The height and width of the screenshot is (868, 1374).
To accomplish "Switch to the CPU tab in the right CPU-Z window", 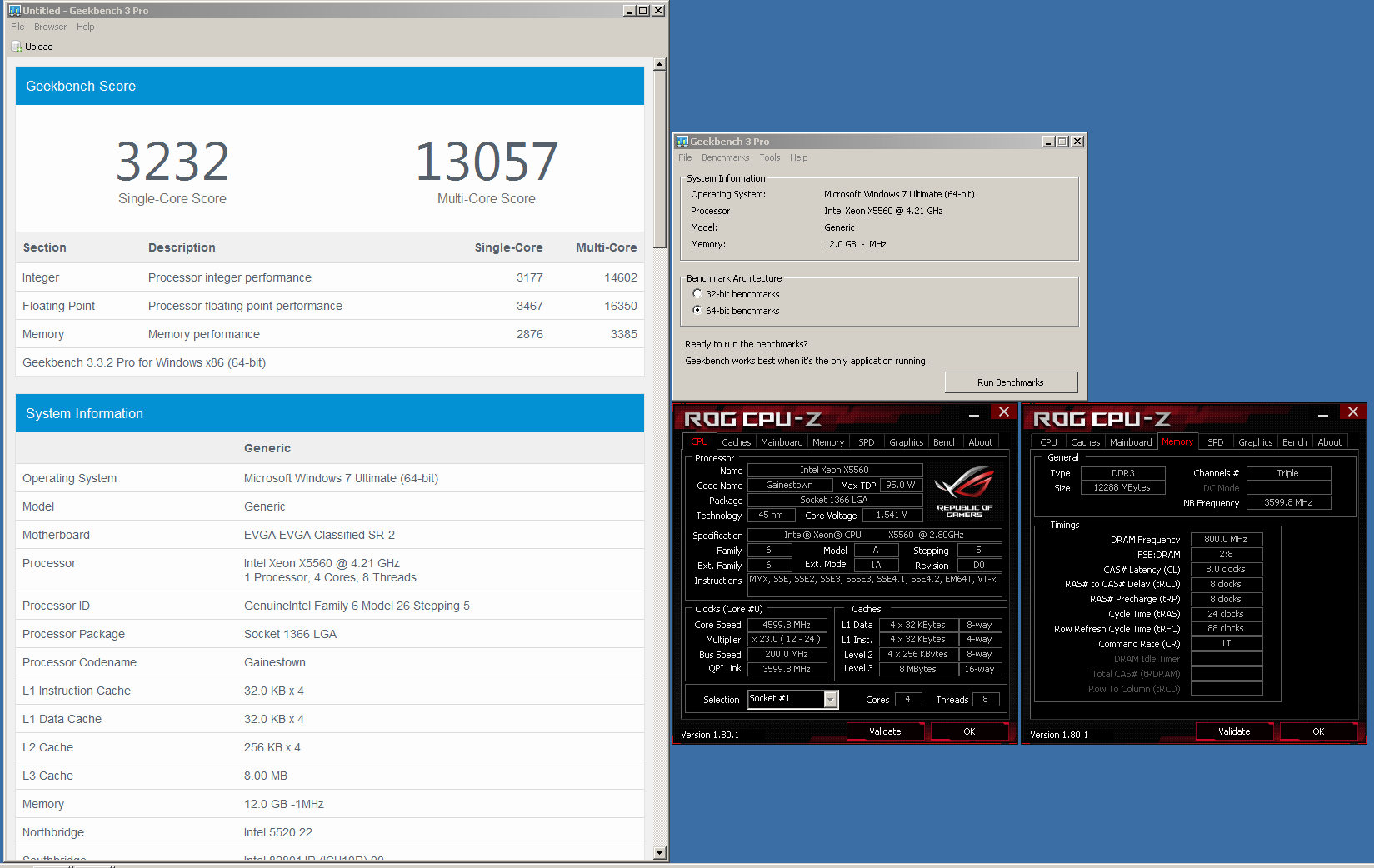I will [1049, 442].
